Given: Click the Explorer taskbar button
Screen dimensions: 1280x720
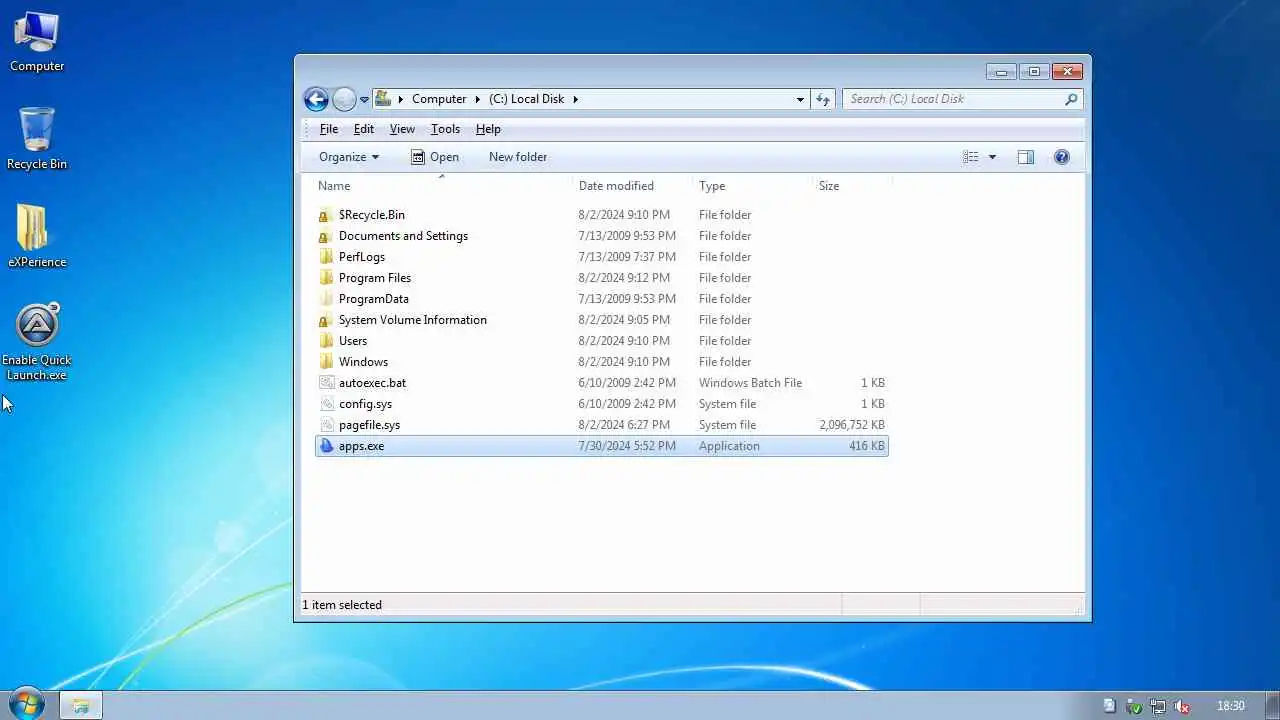Looking at the screenshot, I should (81, 706).
